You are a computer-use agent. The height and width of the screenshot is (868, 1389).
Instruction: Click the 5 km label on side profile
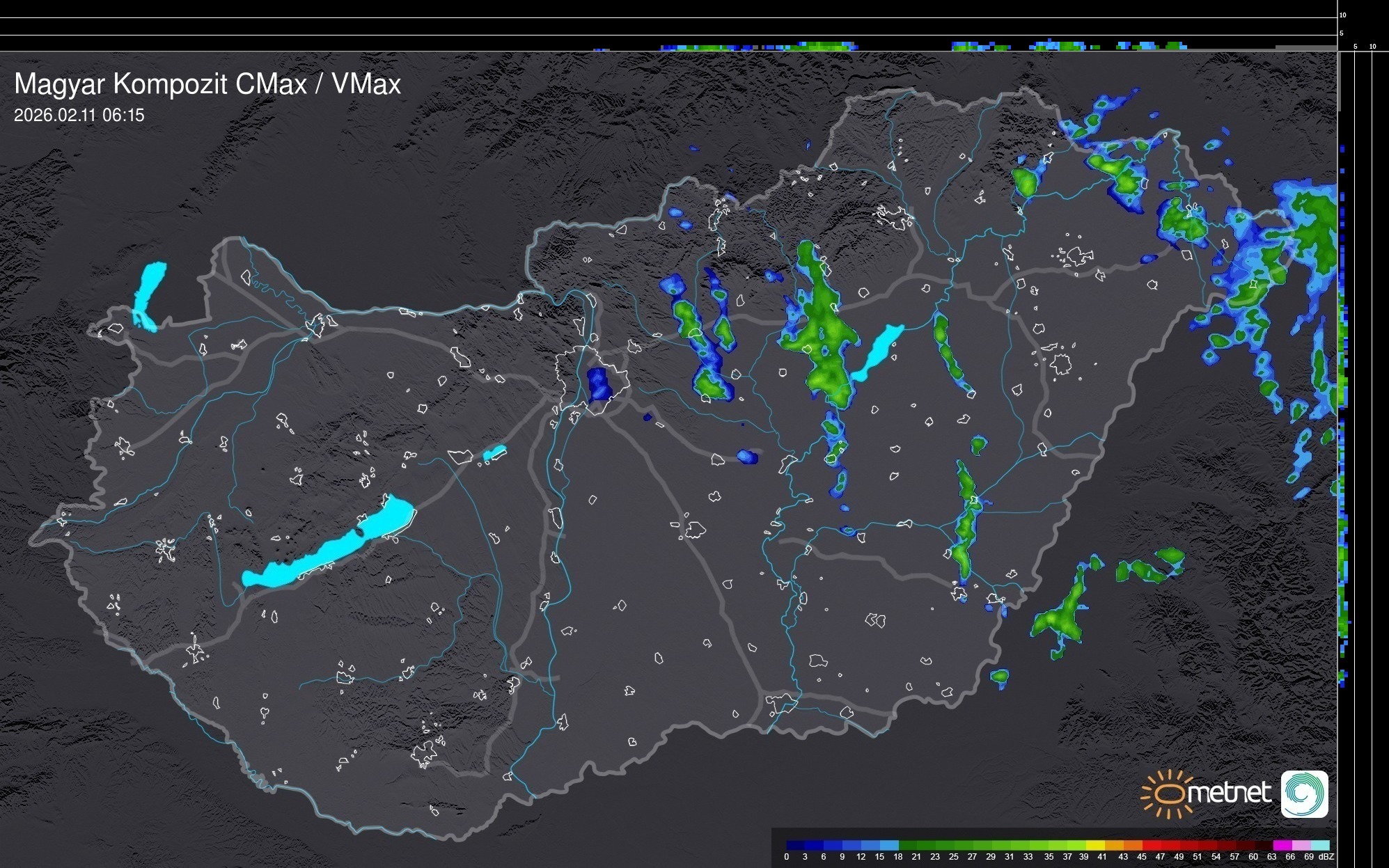click(x=1355, y=47)
